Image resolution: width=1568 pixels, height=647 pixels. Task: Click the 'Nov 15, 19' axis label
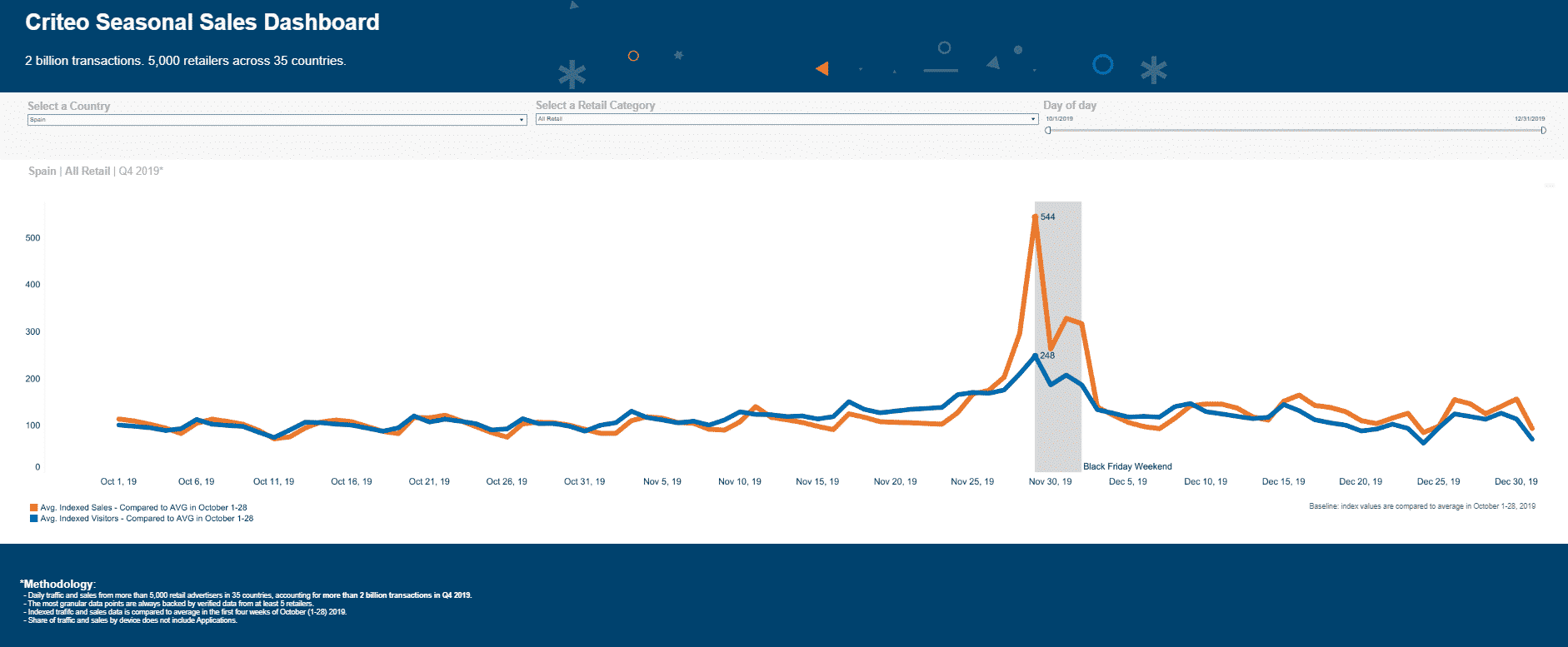817,481
